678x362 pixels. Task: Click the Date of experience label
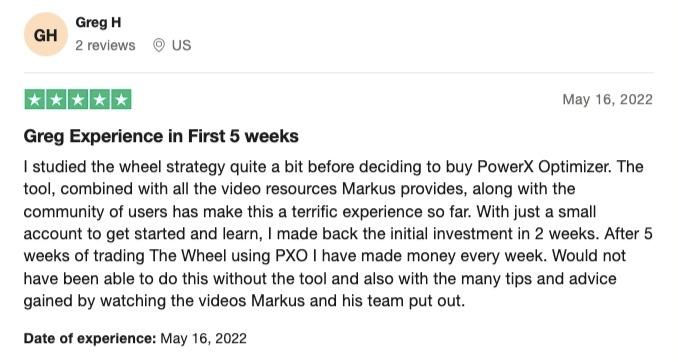(90, 338)
